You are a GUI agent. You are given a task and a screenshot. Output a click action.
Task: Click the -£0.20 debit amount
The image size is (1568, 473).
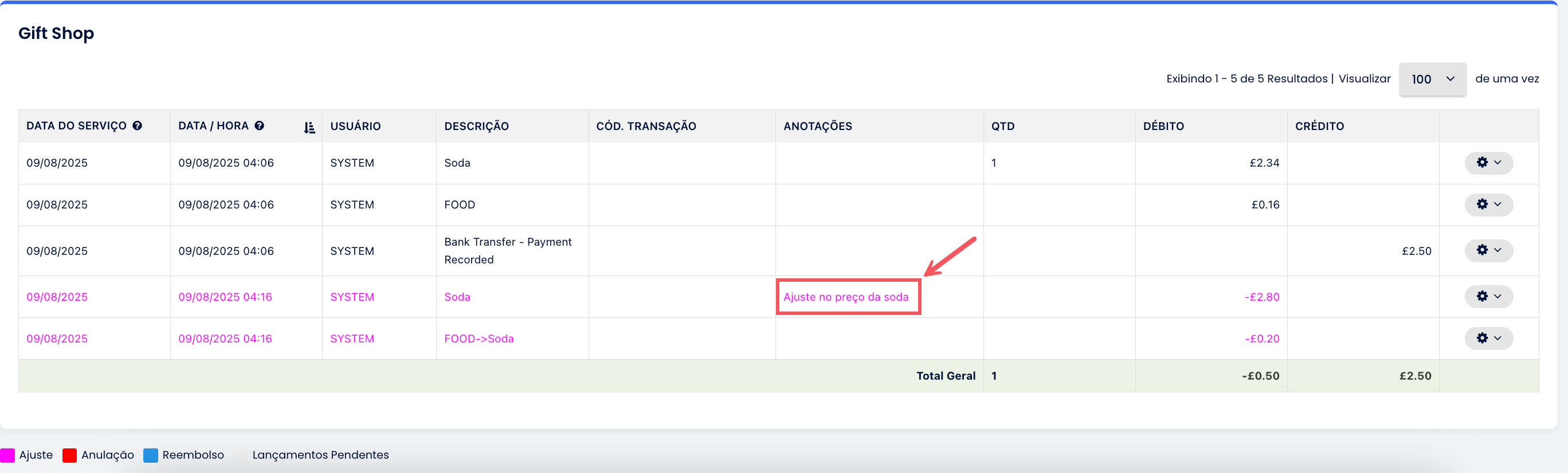point(1262,338)
